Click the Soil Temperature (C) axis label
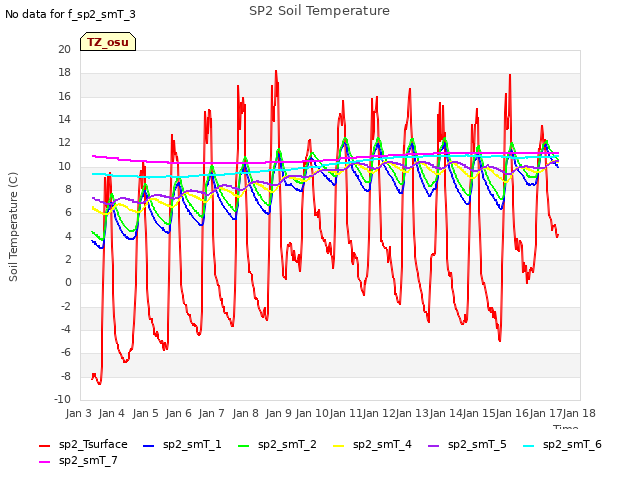The height and width of the screenshot is (480, 640). coord(13,227)
